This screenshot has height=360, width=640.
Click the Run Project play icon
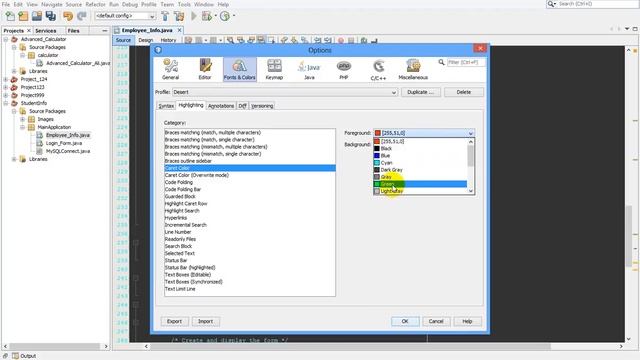click(x=194, y=16)
